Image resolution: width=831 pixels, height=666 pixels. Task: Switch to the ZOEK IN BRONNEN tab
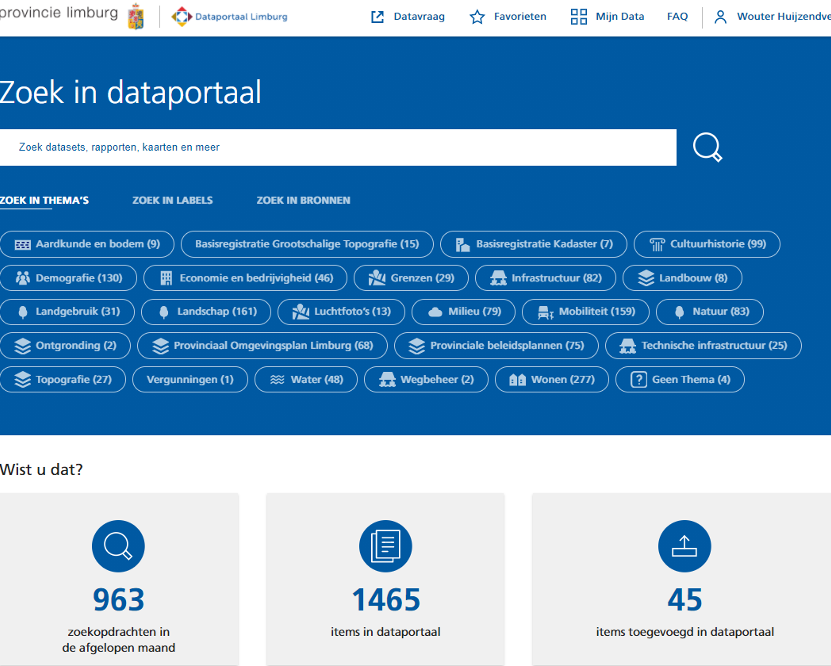[x=303, y=200]
